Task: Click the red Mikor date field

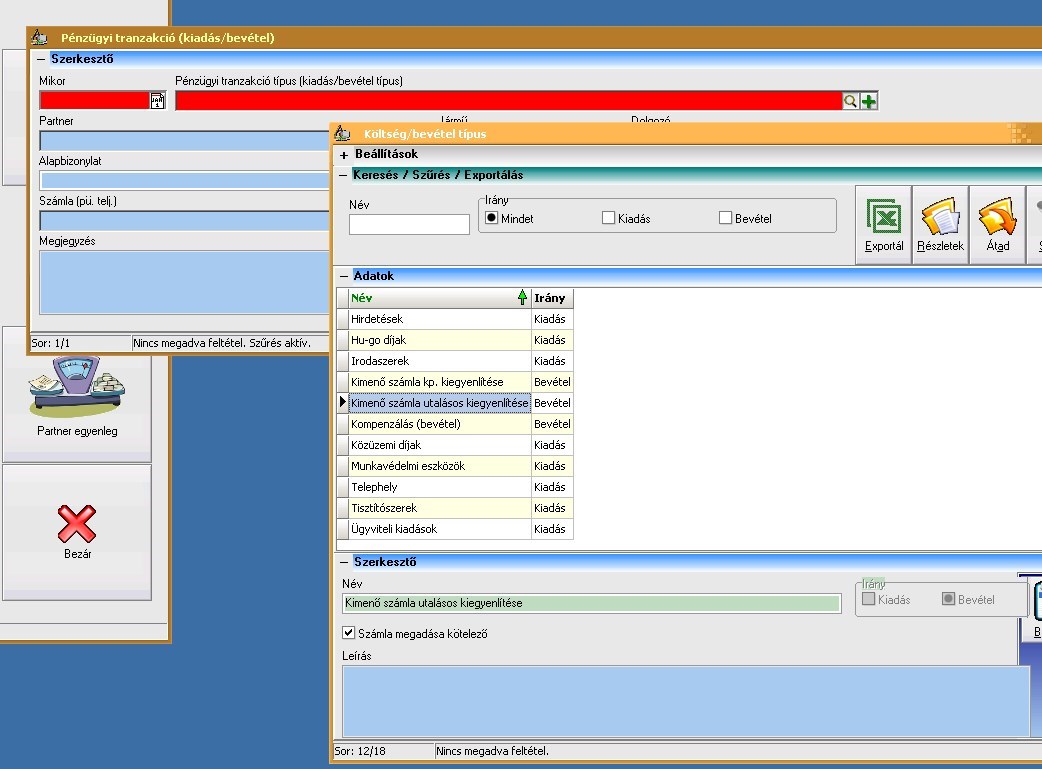Action: click(94, 101)
